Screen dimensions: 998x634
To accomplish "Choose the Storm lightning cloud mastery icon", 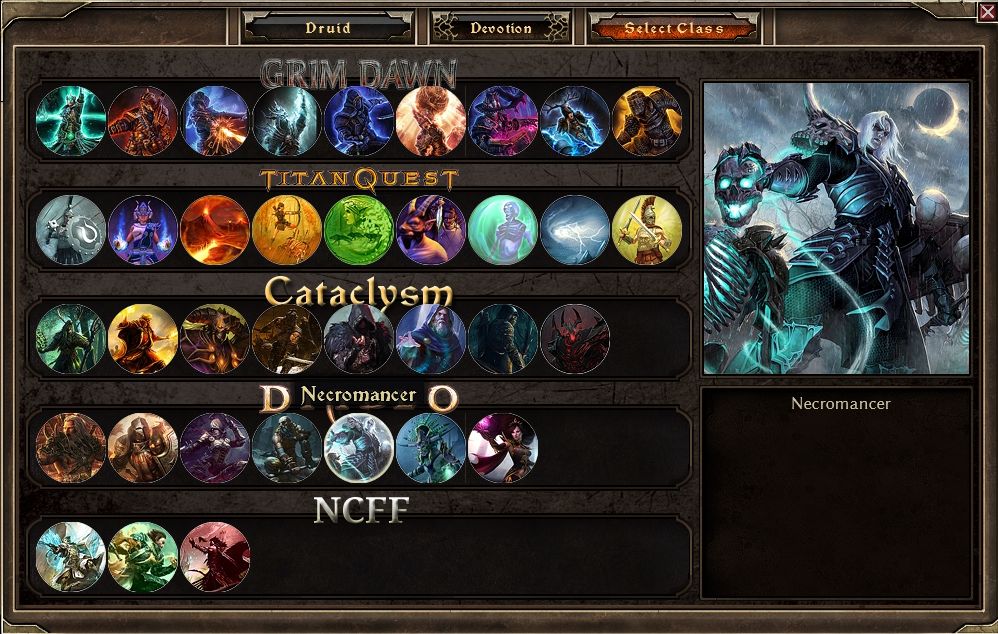I will 575,230.
